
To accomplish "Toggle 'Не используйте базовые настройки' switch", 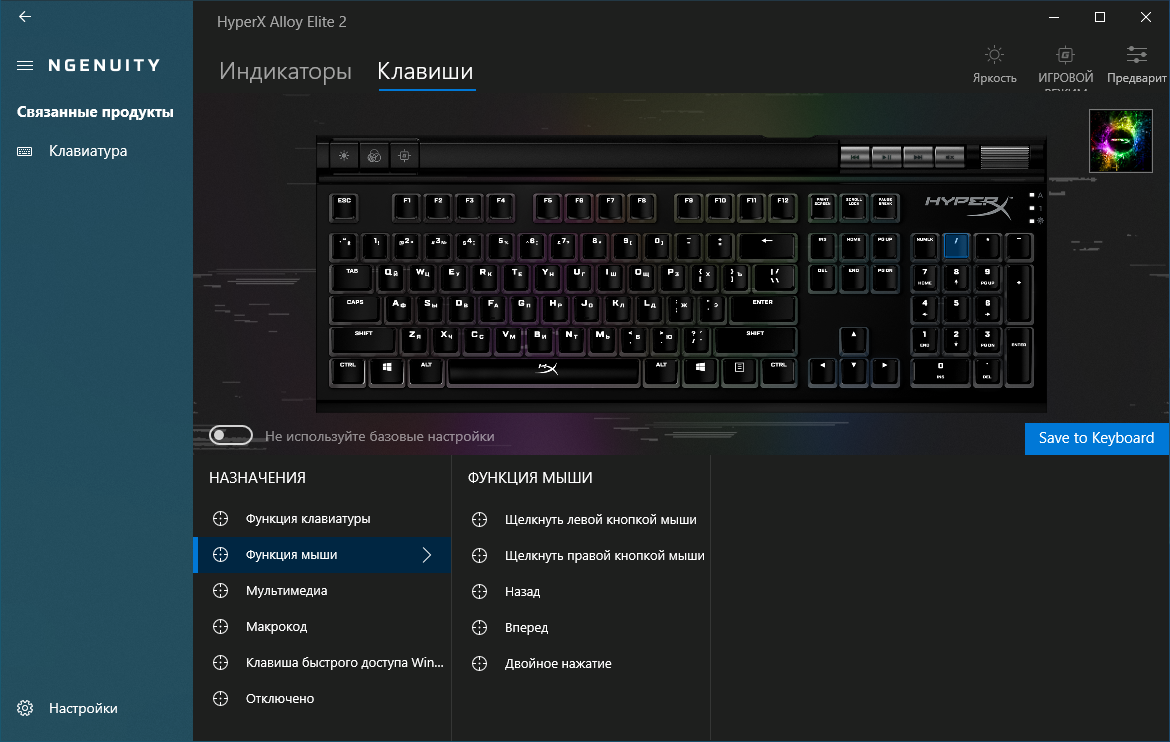I will (x=231, y=435).
